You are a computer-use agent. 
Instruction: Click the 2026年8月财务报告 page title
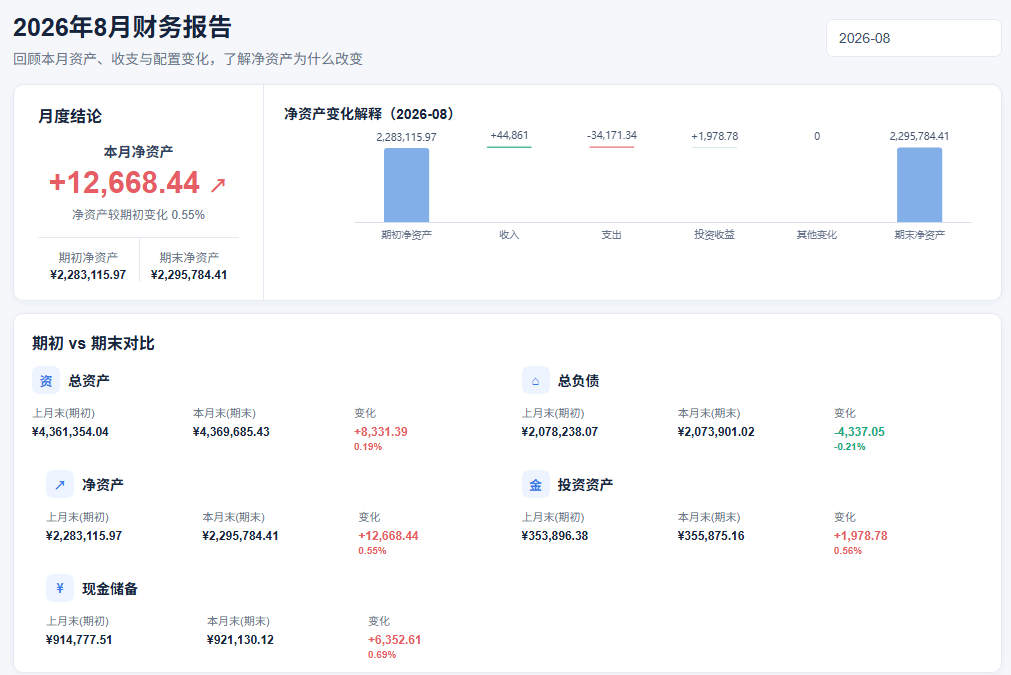pyautogui.click(x=122, y=27)
